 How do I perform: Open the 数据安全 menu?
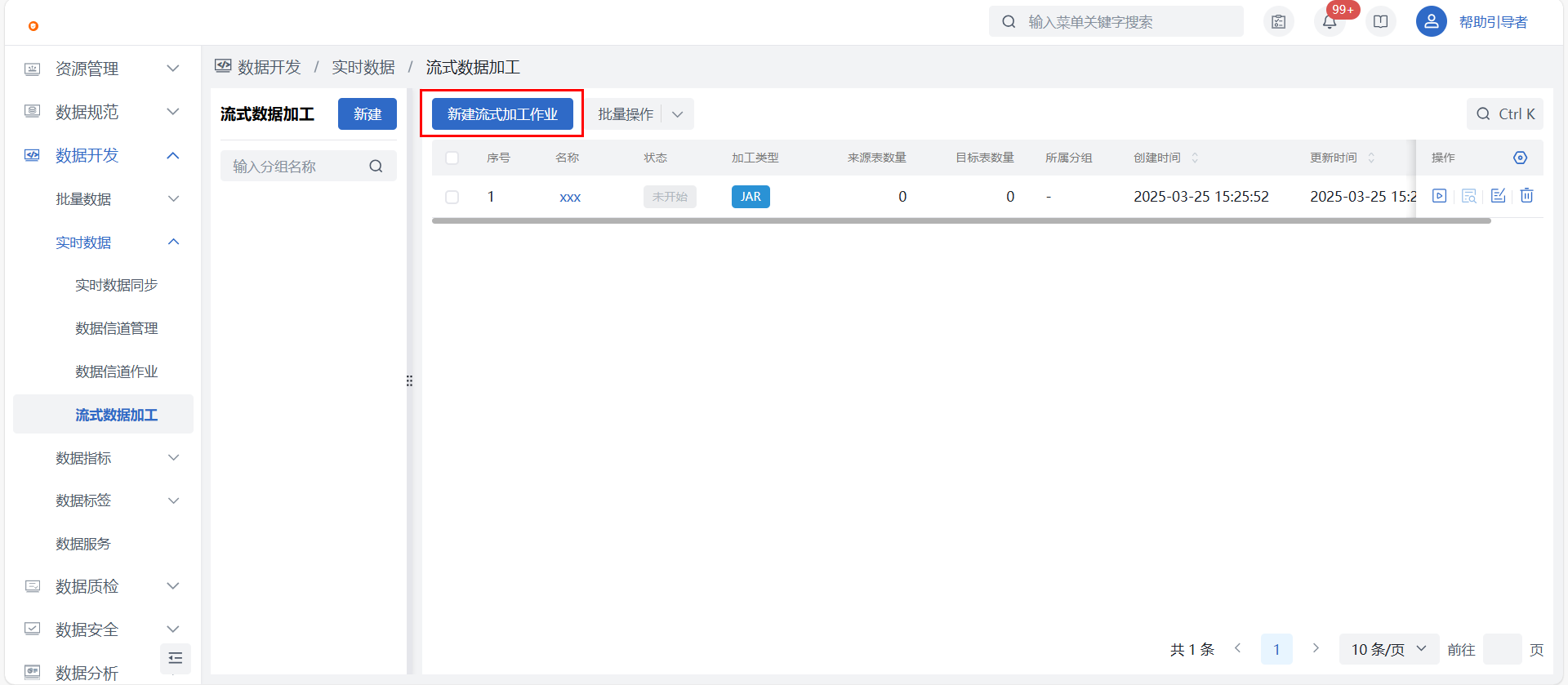[102, 629]
